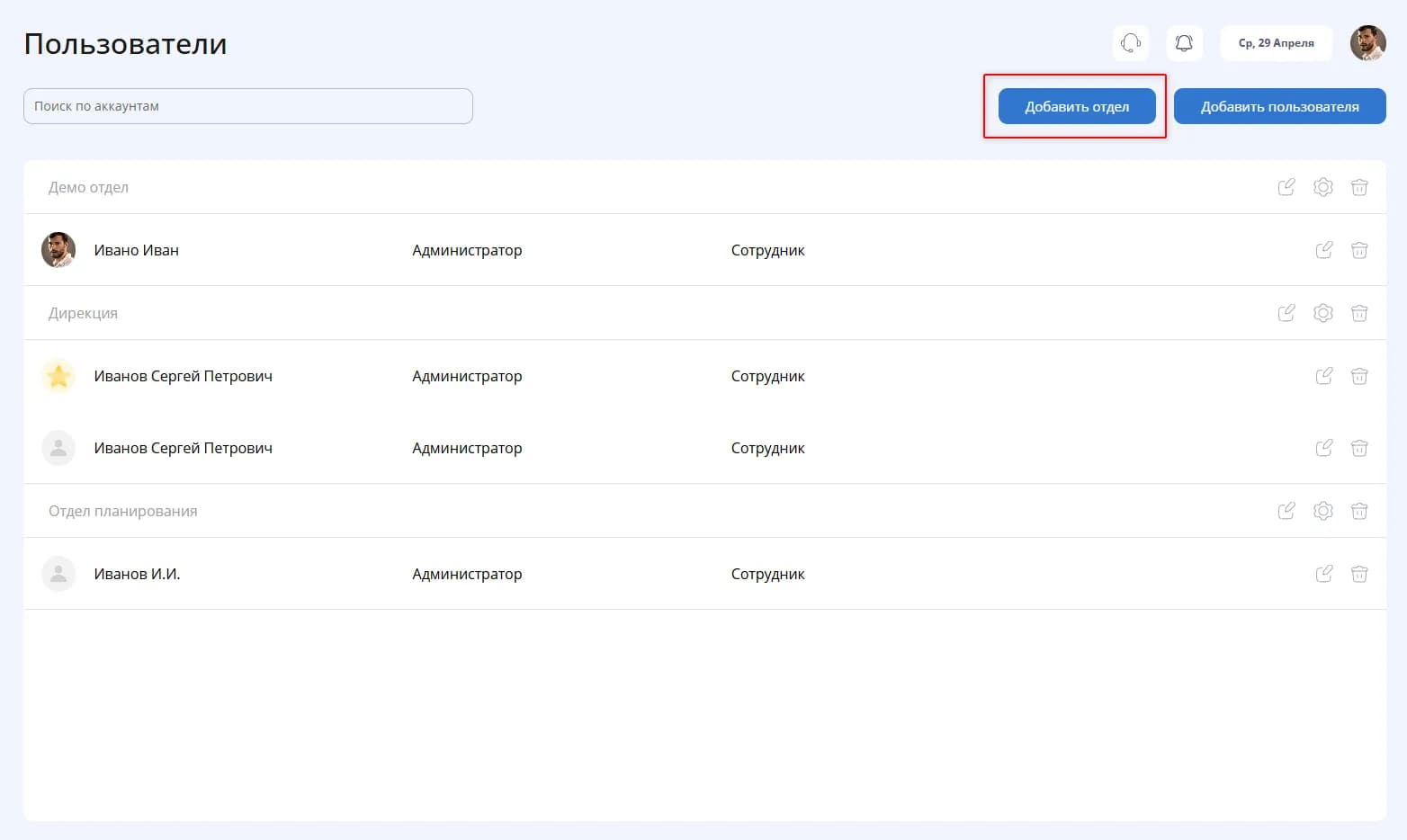Edit user Ивано Иван

point(1323,250)
